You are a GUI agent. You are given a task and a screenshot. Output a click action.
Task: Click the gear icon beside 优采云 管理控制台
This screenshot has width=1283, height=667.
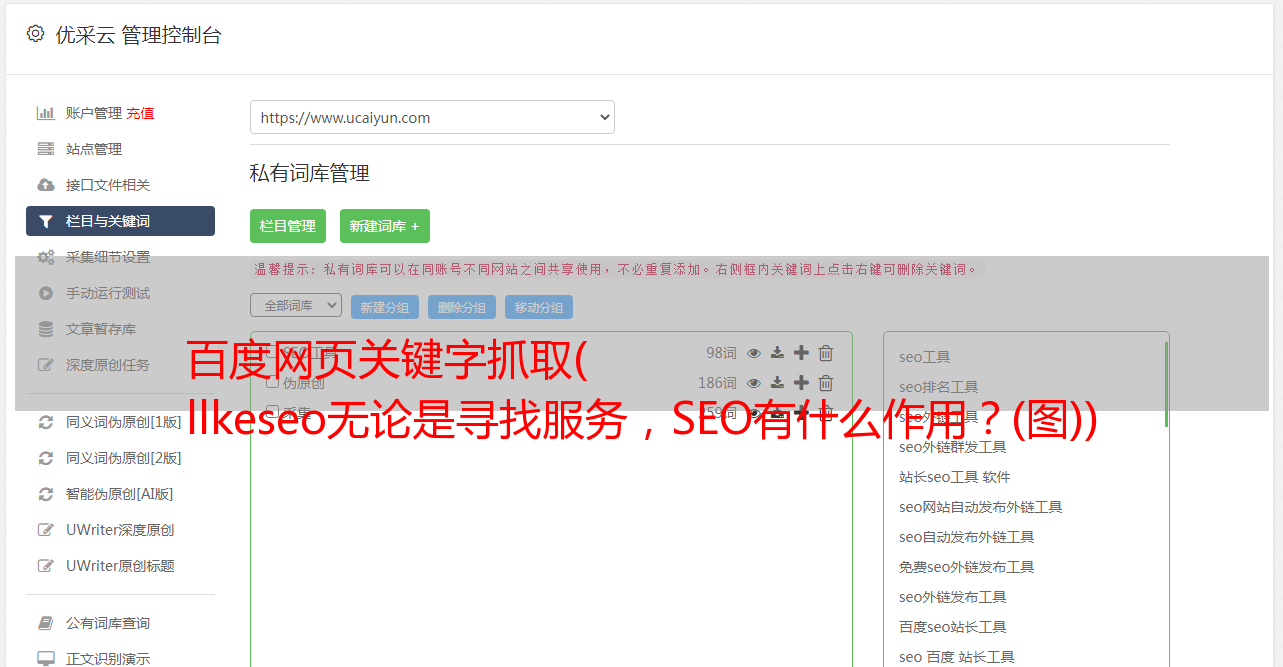tap(36, 34)
